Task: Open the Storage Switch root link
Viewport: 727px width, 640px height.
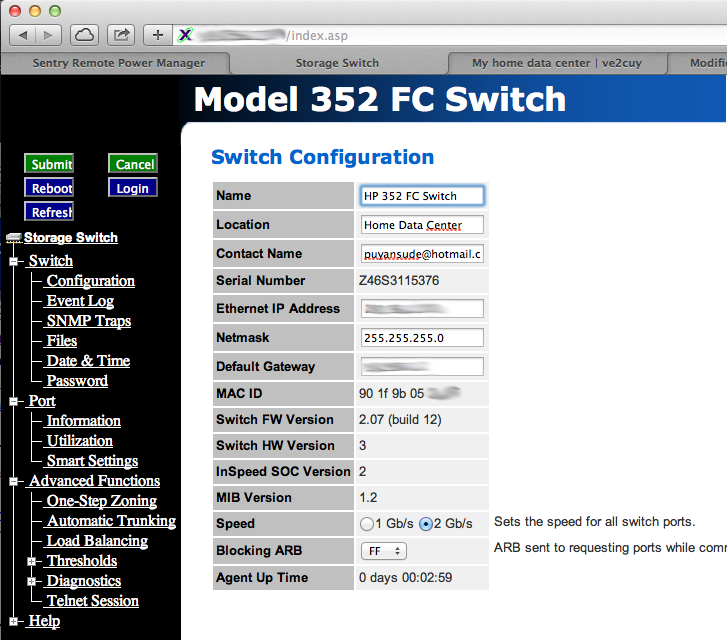Action: click(x=70, y=237)
